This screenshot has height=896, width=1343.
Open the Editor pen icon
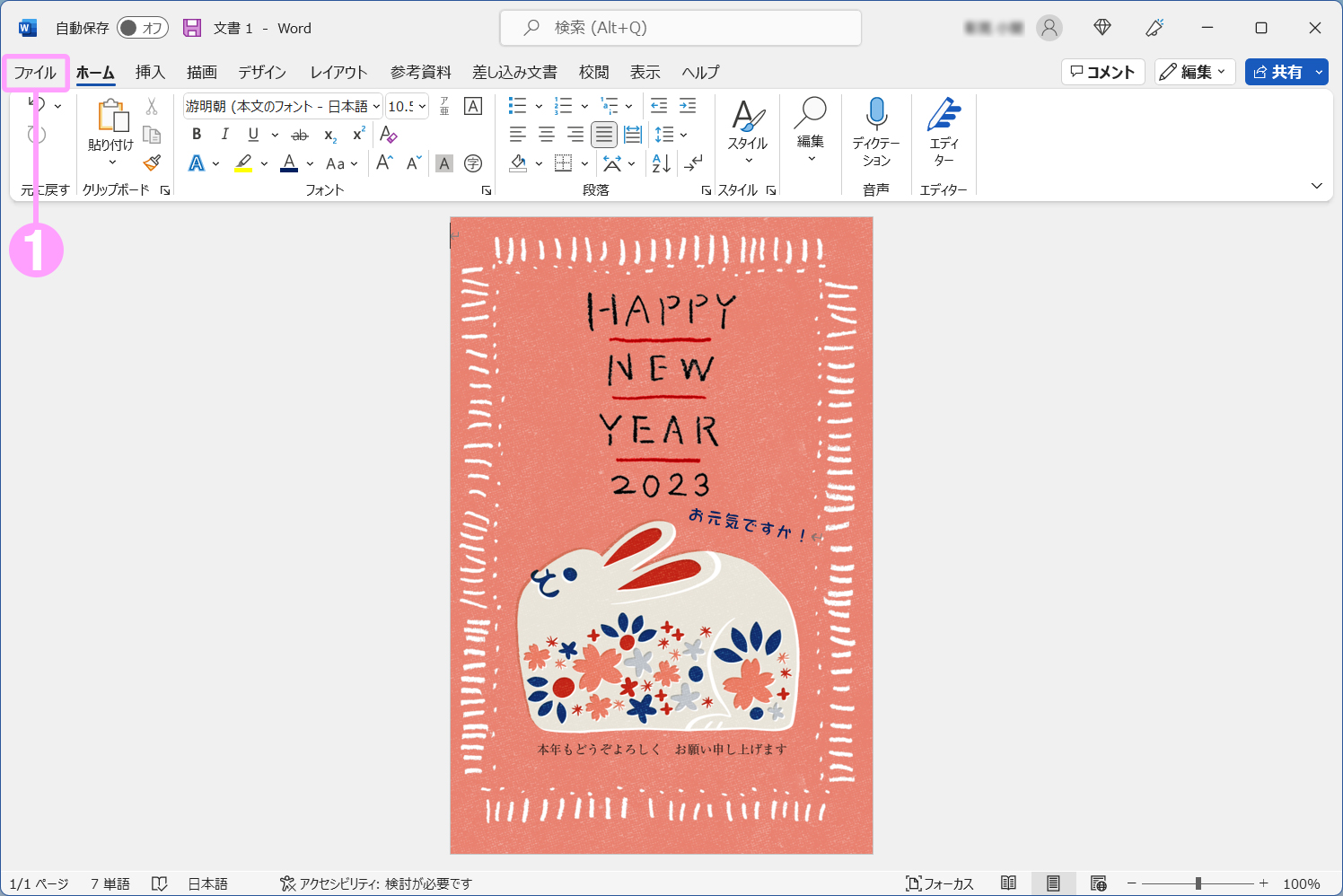[944, 114]
